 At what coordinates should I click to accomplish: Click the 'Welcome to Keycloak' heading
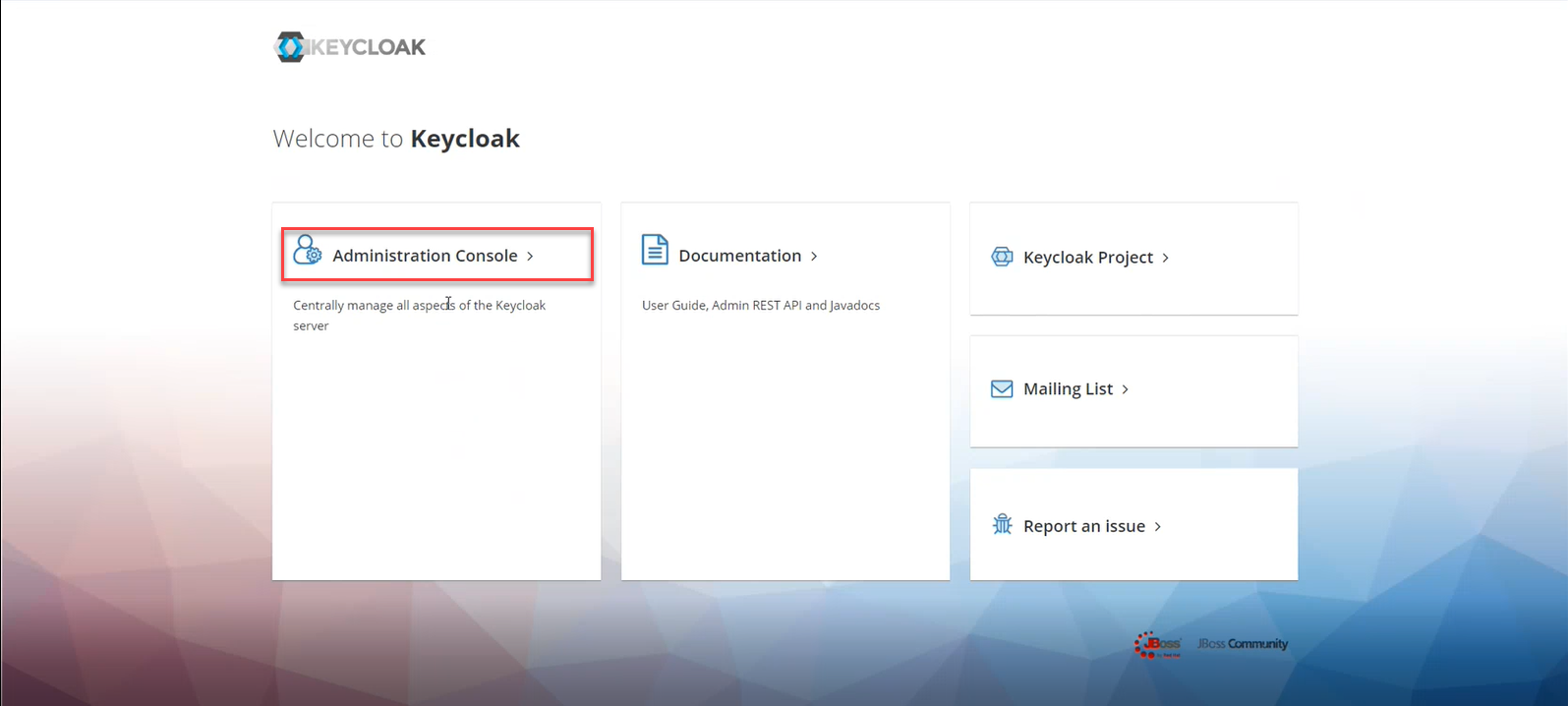396,139
